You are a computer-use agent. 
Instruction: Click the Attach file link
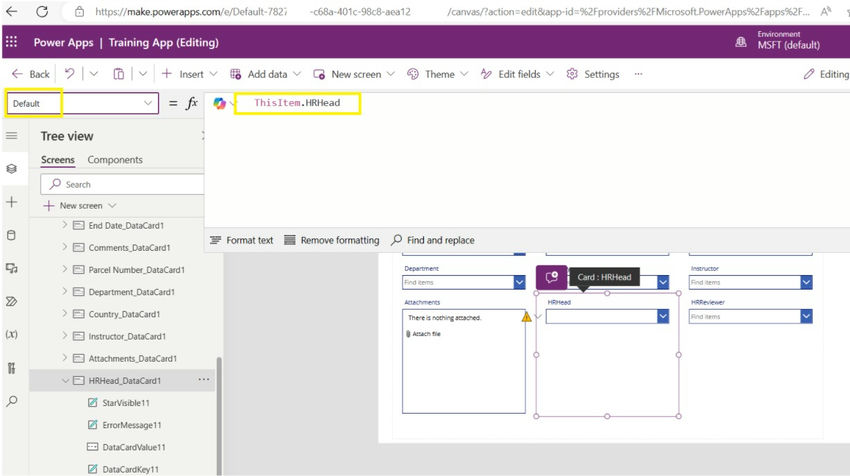(426, 334)
